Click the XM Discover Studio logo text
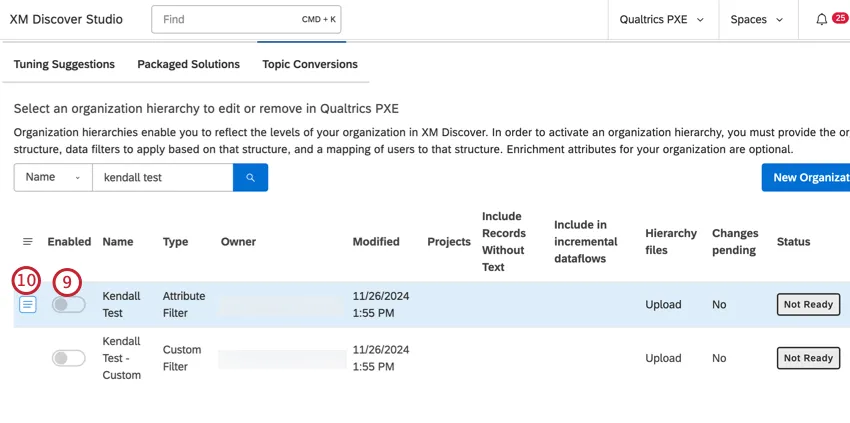 click(x=67, y=19)
